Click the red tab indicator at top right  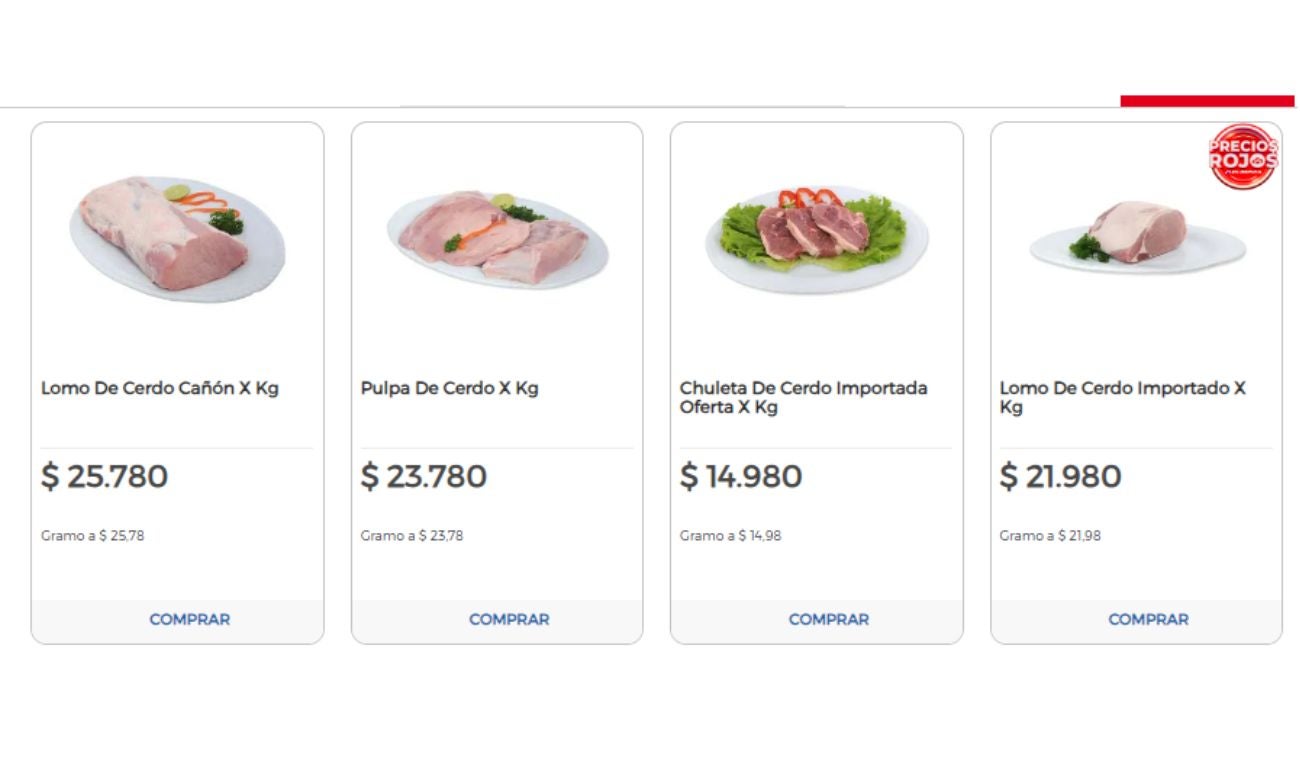[x=1207, y=98]
